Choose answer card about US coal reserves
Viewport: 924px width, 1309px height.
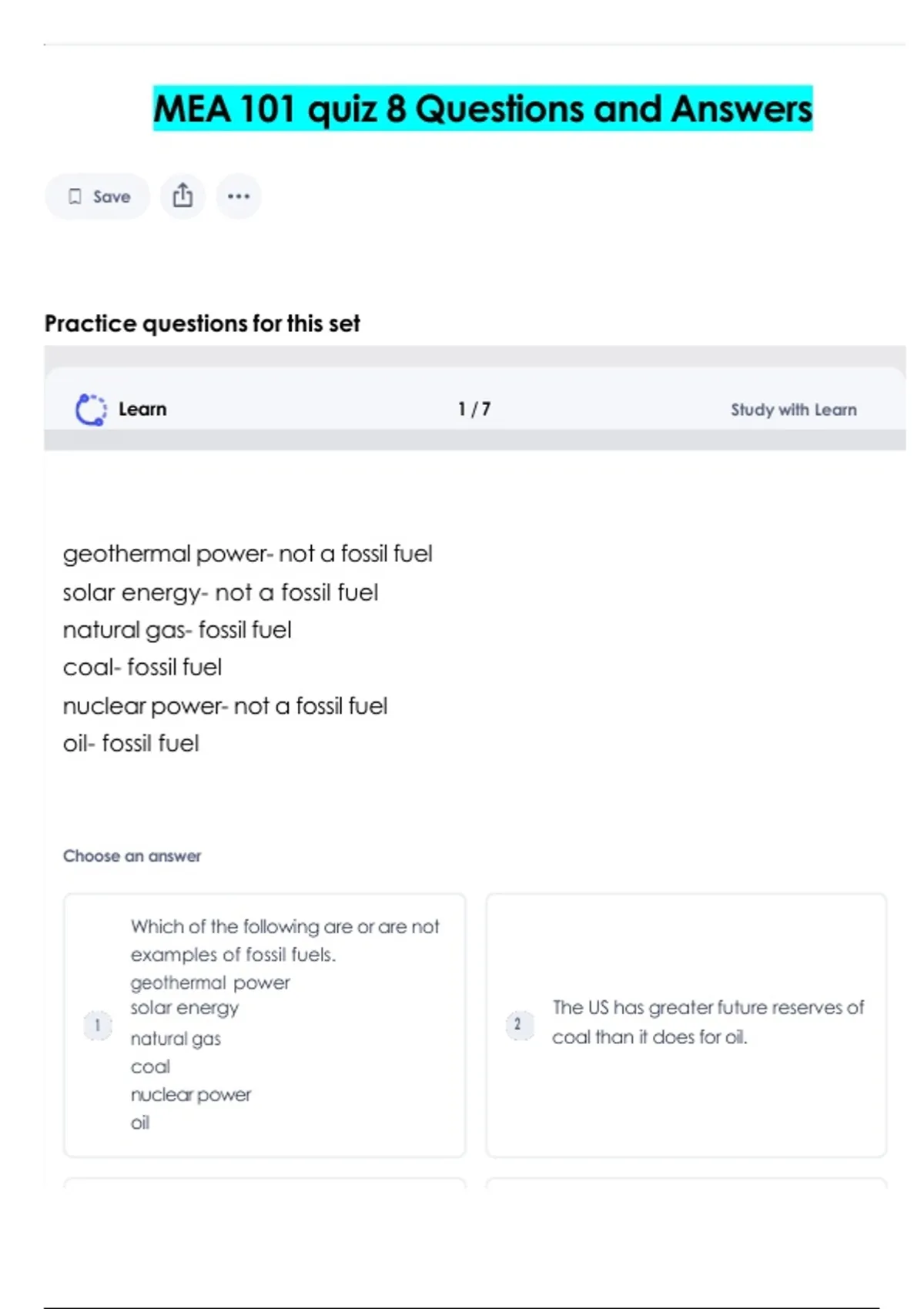(x=686, y=1025)
